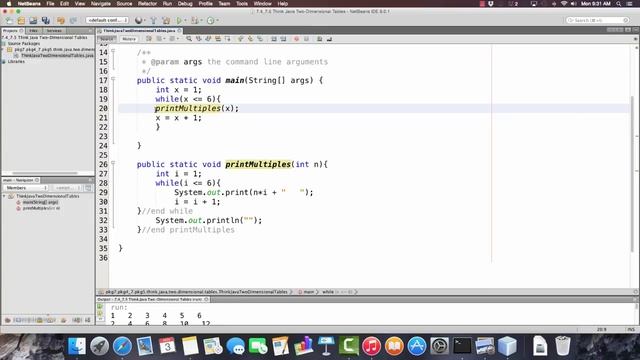Toggle Highlight Search editor icon
This screenshot has width=640, height=360.
pyautogui.click(x=218, y=39)
